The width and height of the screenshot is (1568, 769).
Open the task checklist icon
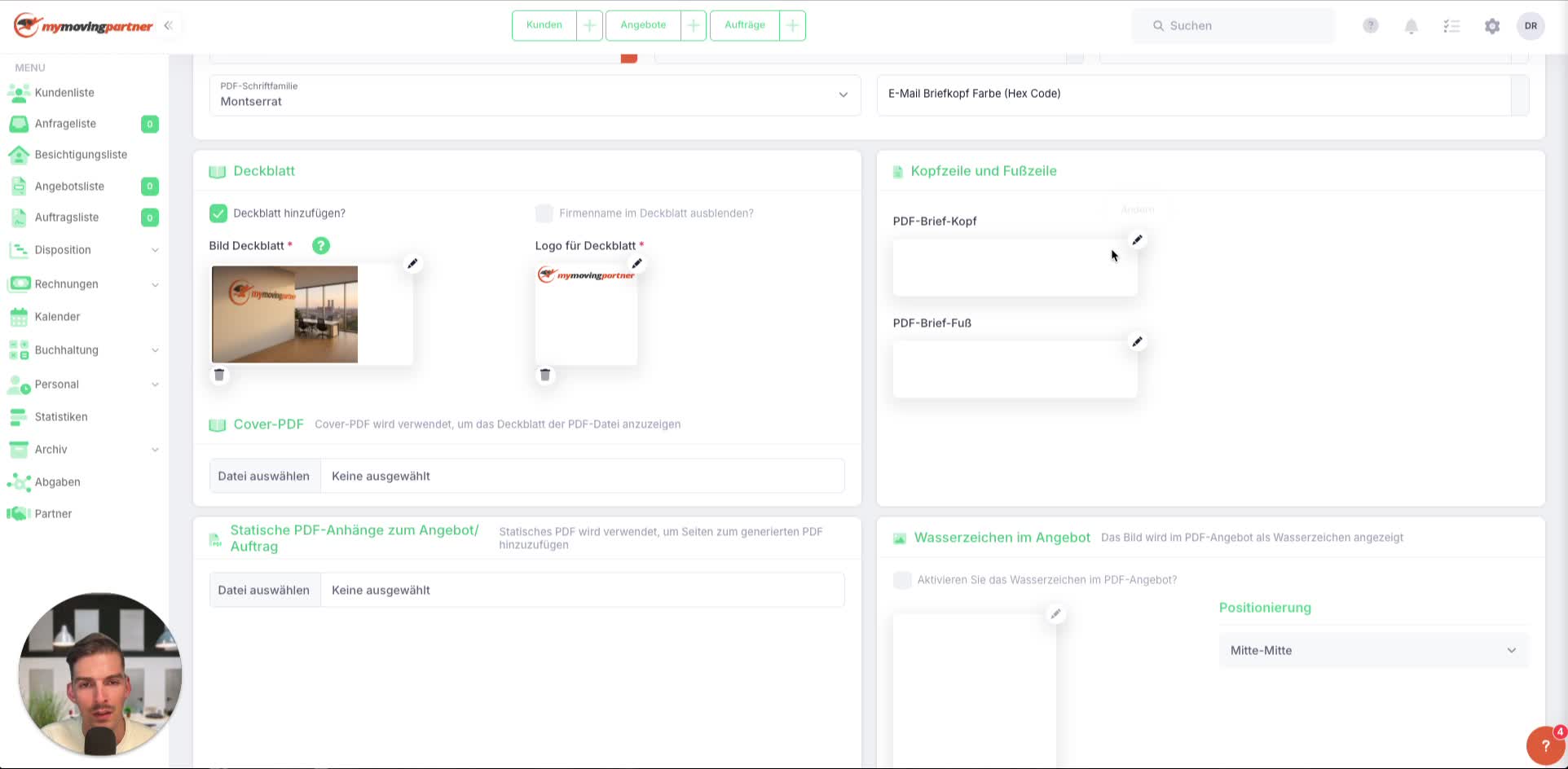(x=1451, y=26)
